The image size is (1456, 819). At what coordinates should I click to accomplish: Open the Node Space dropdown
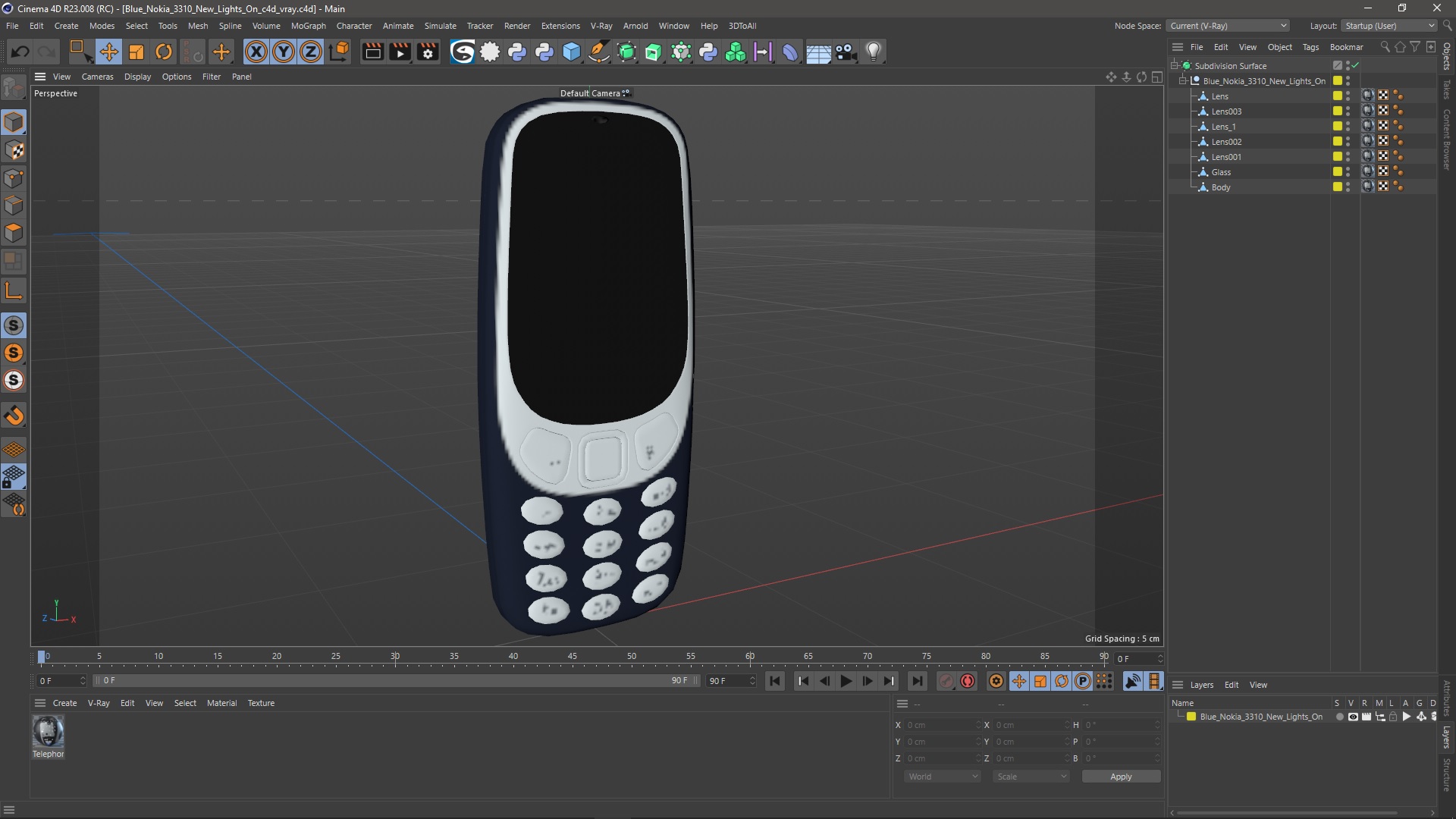pyautogui.click(x=1228, y=26)
